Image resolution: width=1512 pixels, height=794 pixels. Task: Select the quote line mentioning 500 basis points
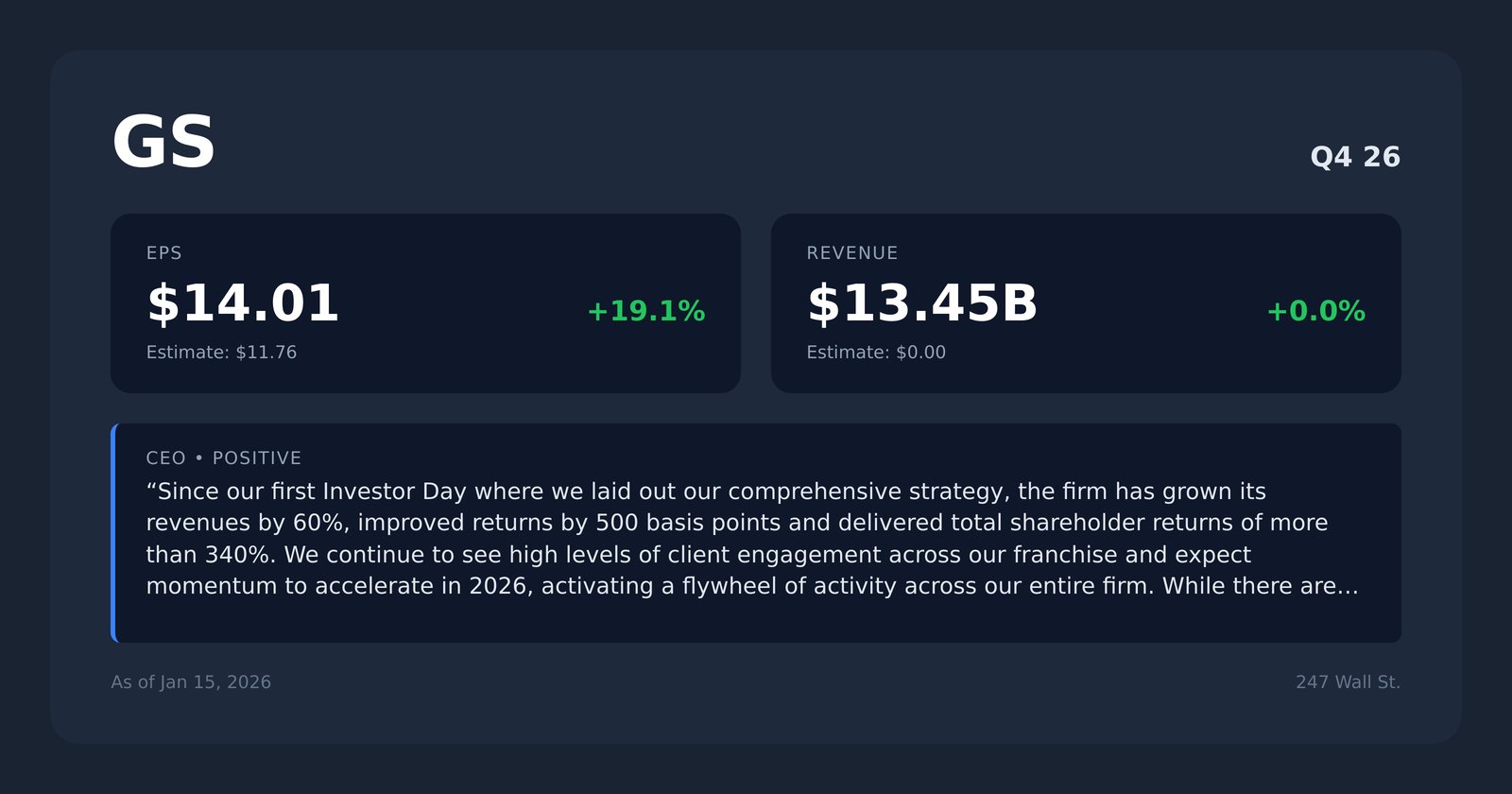(737, 523)
